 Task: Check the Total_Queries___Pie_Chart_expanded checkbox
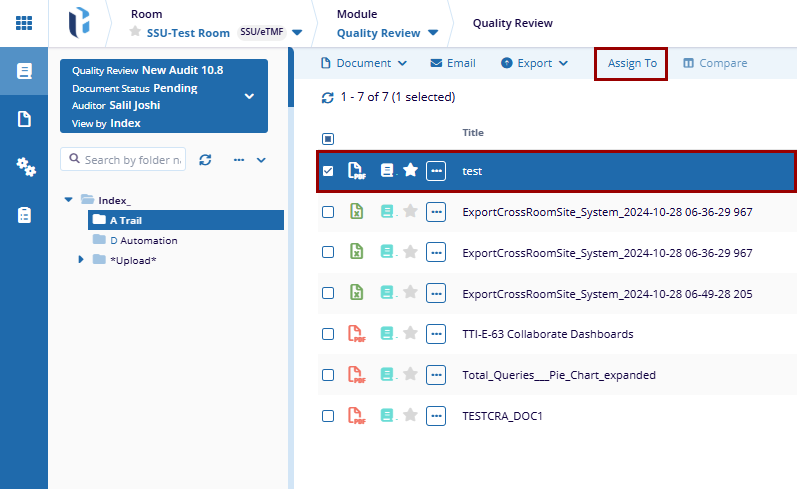(328, 375)
